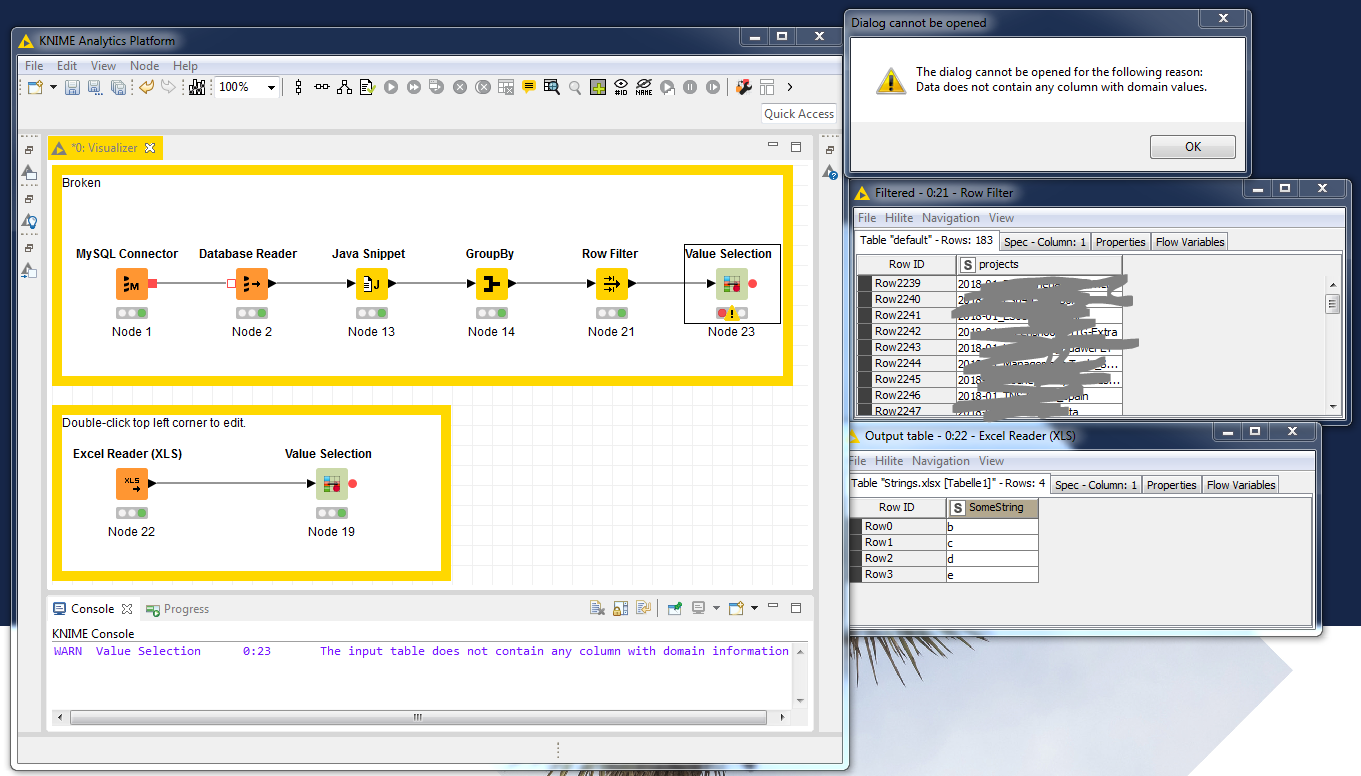The width and height of the screenshot is (1361, 776).
Task: Click the Clear Console icon
Action: click(x=597, y=608)
